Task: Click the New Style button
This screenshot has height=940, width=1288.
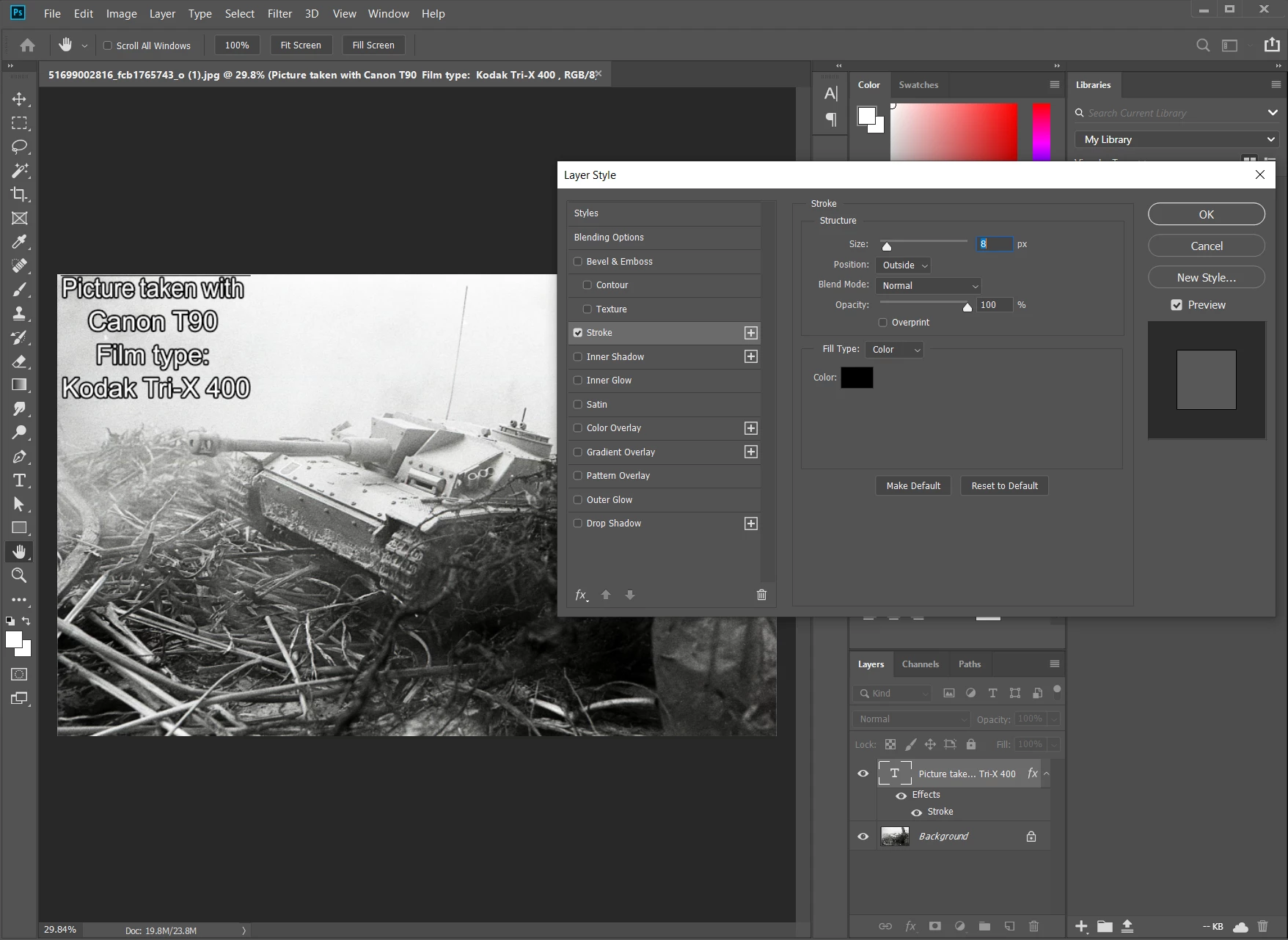Action: pos(1207,277)
